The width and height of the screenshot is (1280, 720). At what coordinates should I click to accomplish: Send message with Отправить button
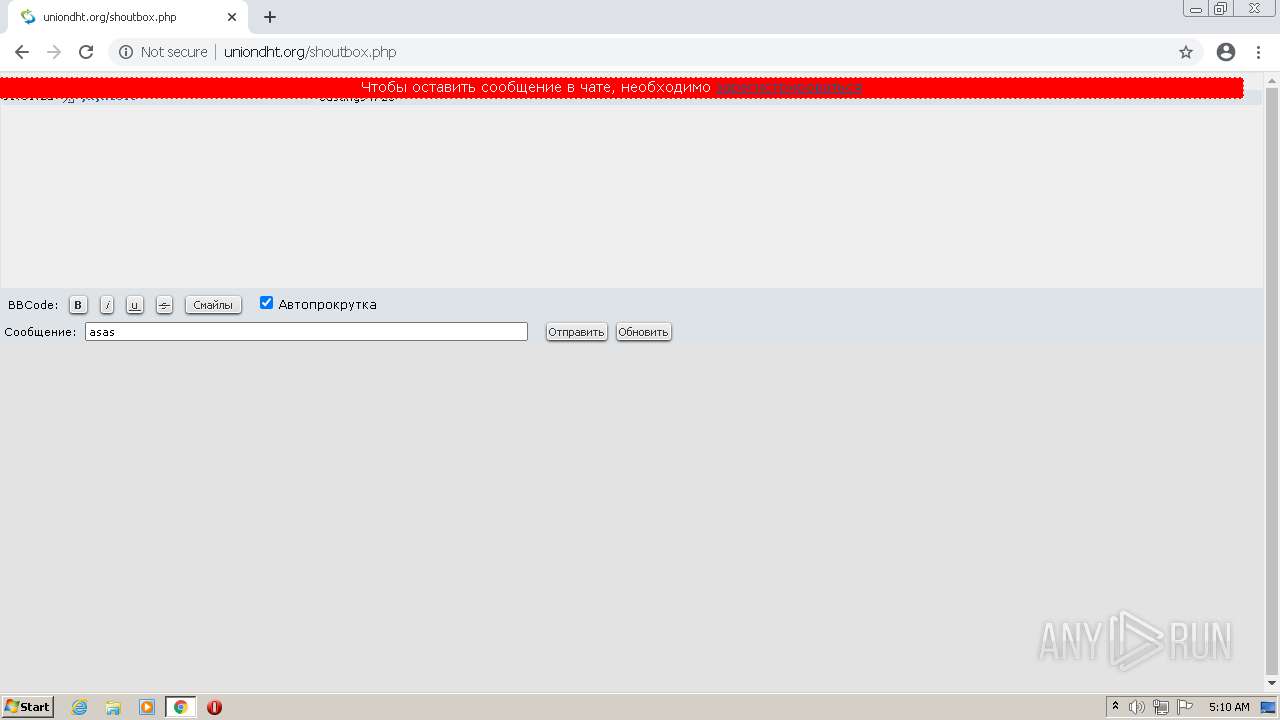[x=576, y=332]
